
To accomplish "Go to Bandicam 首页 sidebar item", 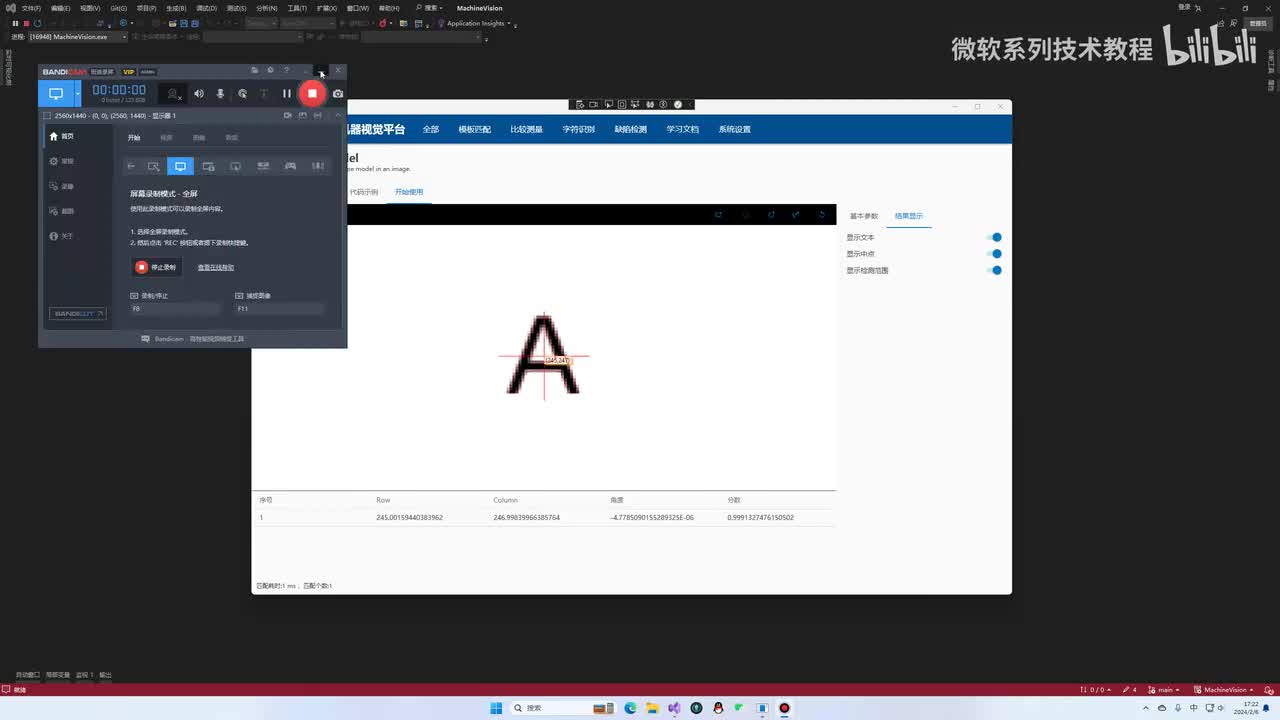I will click(x=62, y=136).
